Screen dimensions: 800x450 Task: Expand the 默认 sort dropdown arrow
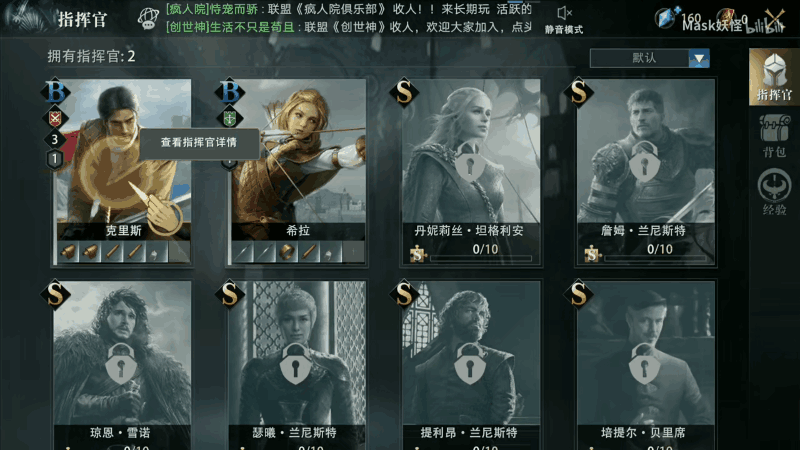pos(699,58)
